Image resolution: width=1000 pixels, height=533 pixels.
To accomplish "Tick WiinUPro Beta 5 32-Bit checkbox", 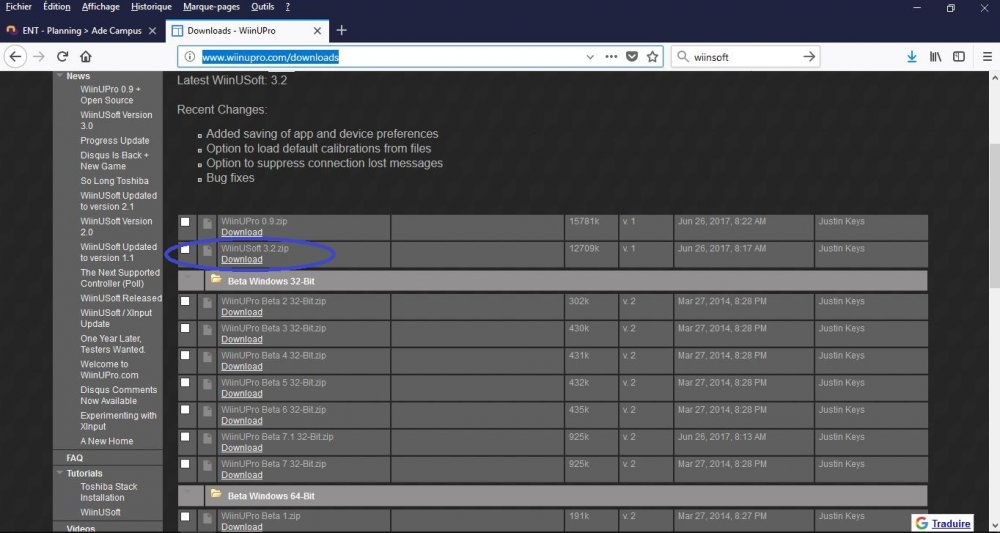I will coord(185,382).
